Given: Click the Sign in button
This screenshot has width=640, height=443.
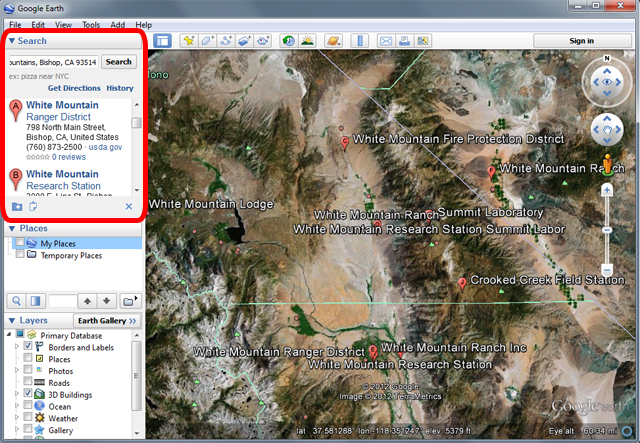Looking at the screenshot, I should click(x=581, y=41).
